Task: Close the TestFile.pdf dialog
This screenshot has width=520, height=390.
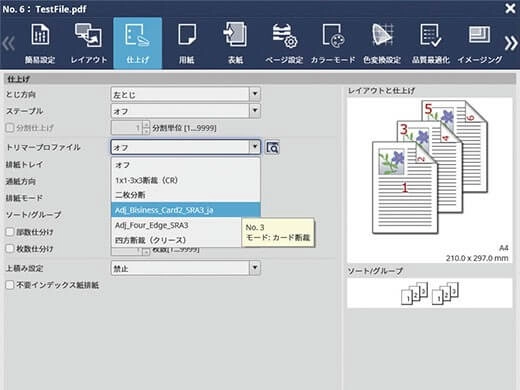Action: tap(510, 8)
